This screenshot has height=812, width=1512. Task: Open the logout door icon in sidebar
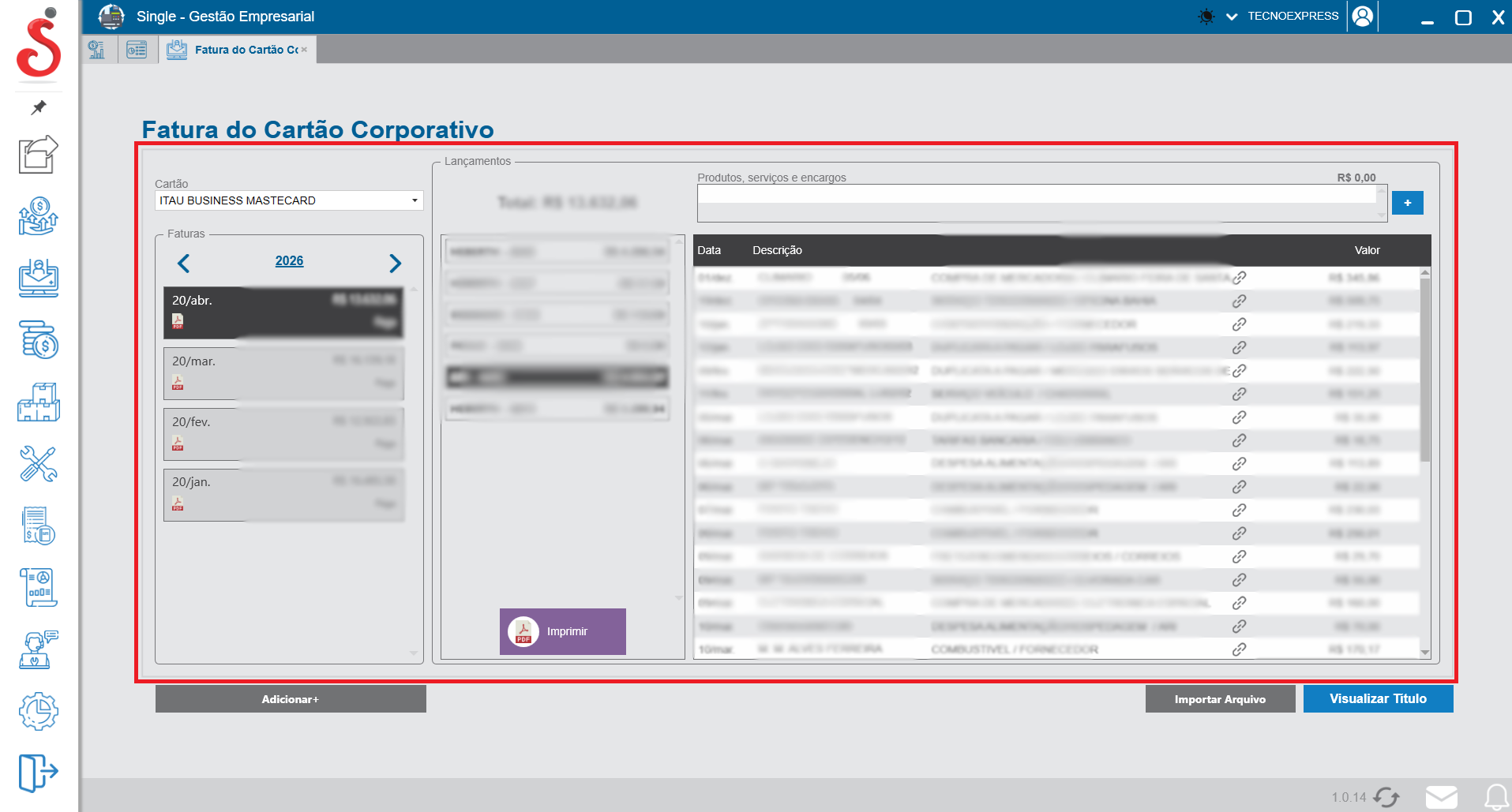coord(38,772)
